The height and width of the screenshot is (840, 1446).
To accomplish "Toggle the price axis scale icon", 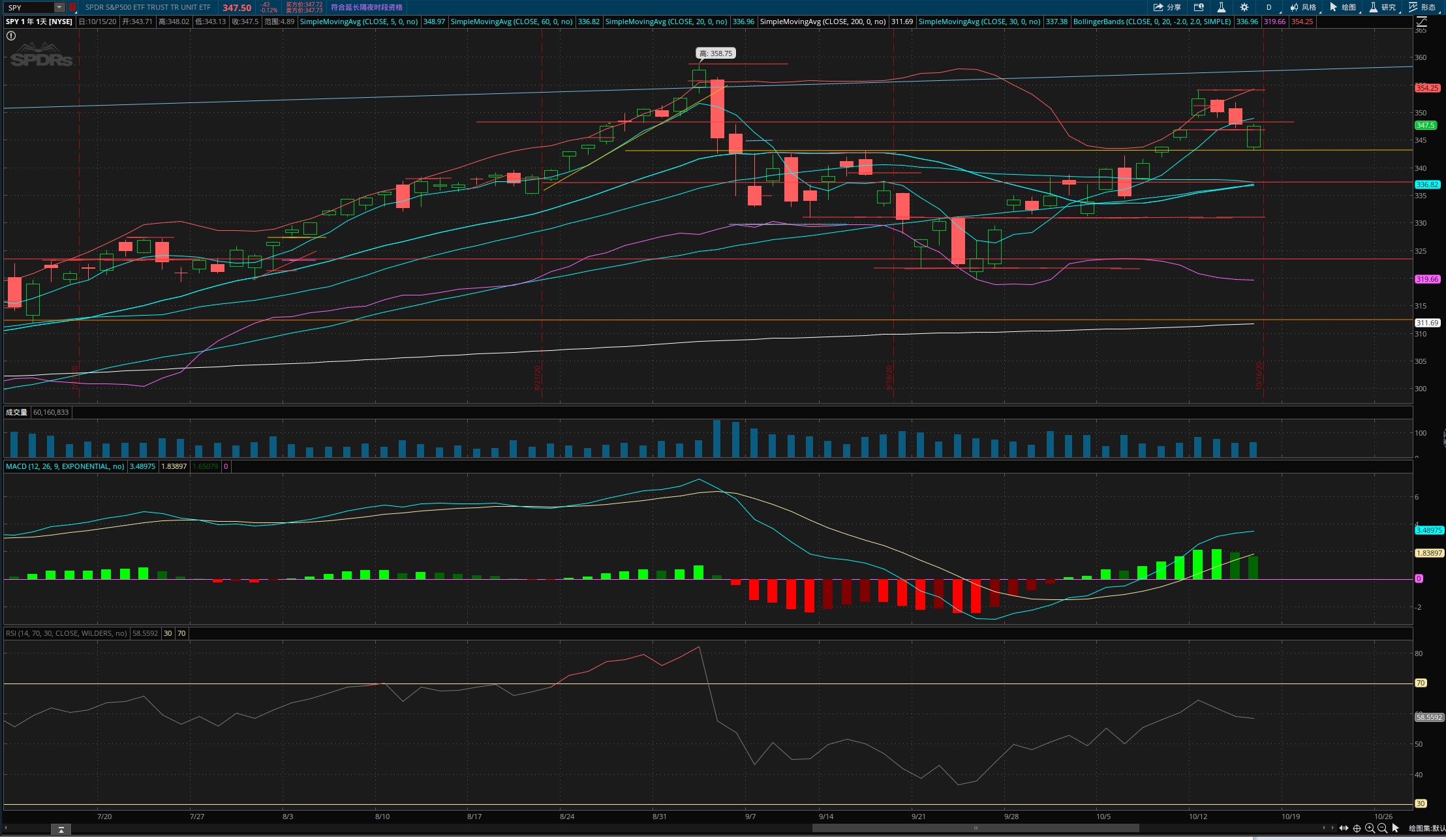I will [1421, 22].
